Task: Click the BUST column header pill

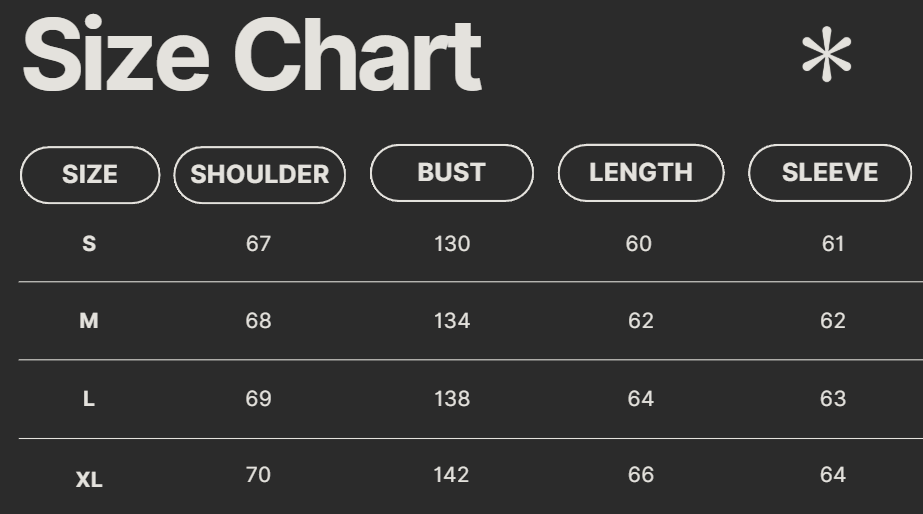Action: 452,172
